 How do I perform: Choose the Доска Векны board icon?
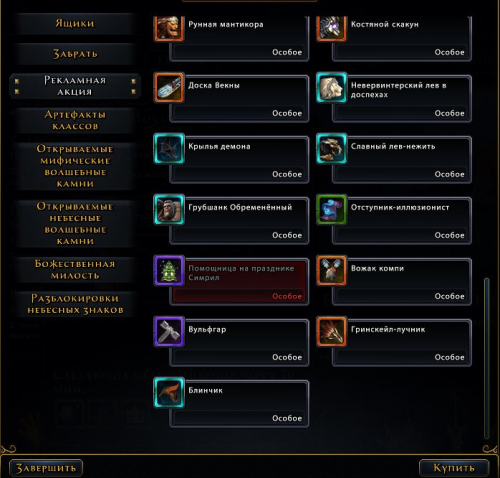pyautogui.click(x=169, y=88)
